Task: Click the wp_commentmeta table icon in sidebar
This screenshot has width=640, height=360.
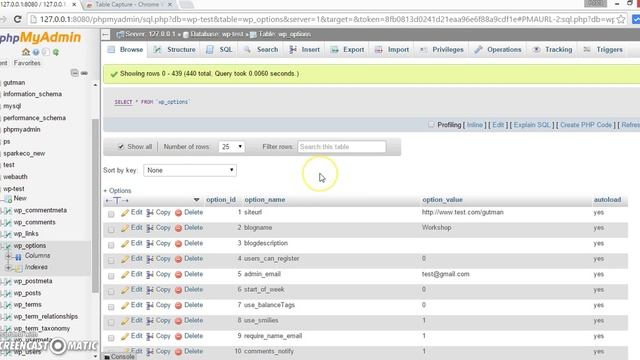Action: (7, 211)
